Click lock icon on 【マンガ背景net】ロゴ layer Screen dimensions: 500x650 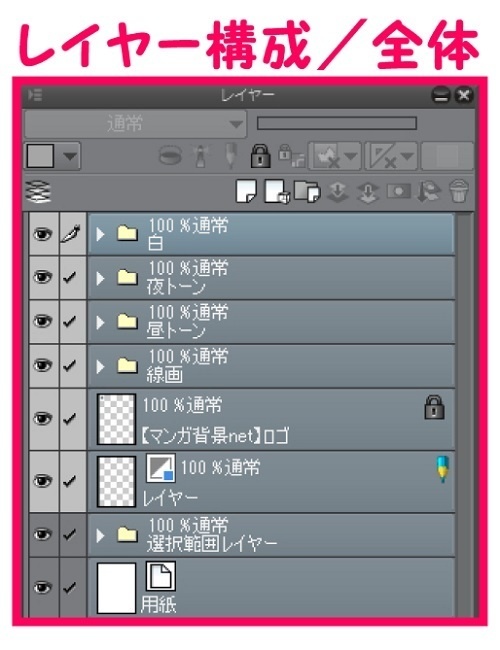tap(434, 407)
